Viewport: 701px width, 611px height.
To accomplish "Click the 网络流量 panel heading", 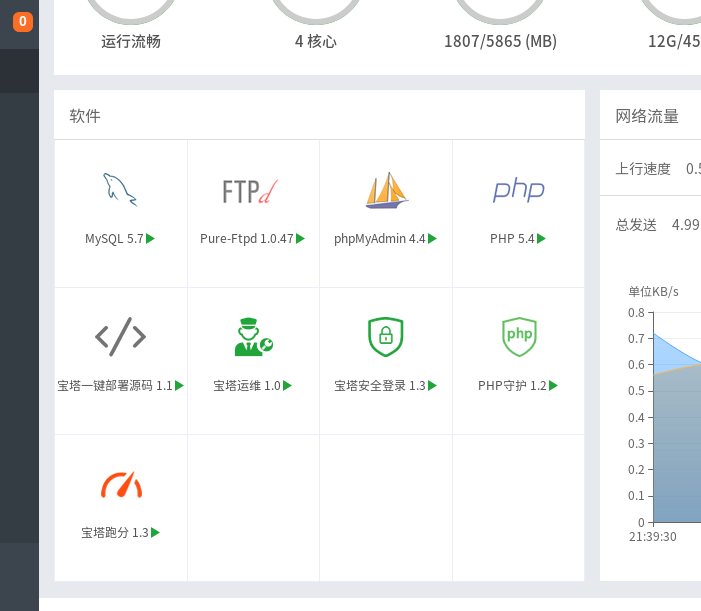I will pyautogui.click(x=647, y=116).
